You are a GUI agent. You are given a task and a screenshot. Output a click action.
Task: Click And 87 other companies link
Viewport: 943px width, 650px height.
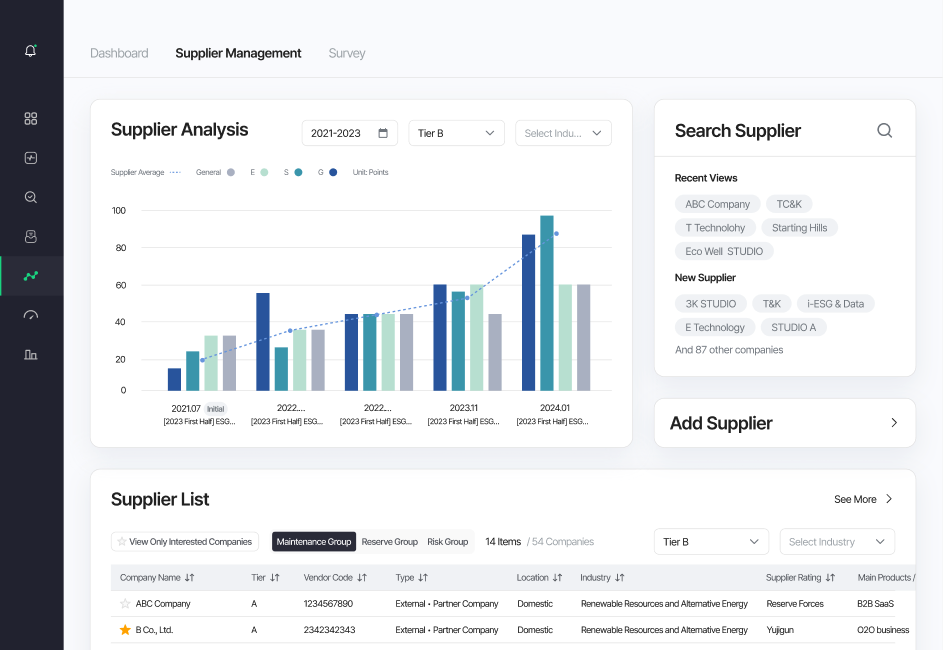[729, 350]
